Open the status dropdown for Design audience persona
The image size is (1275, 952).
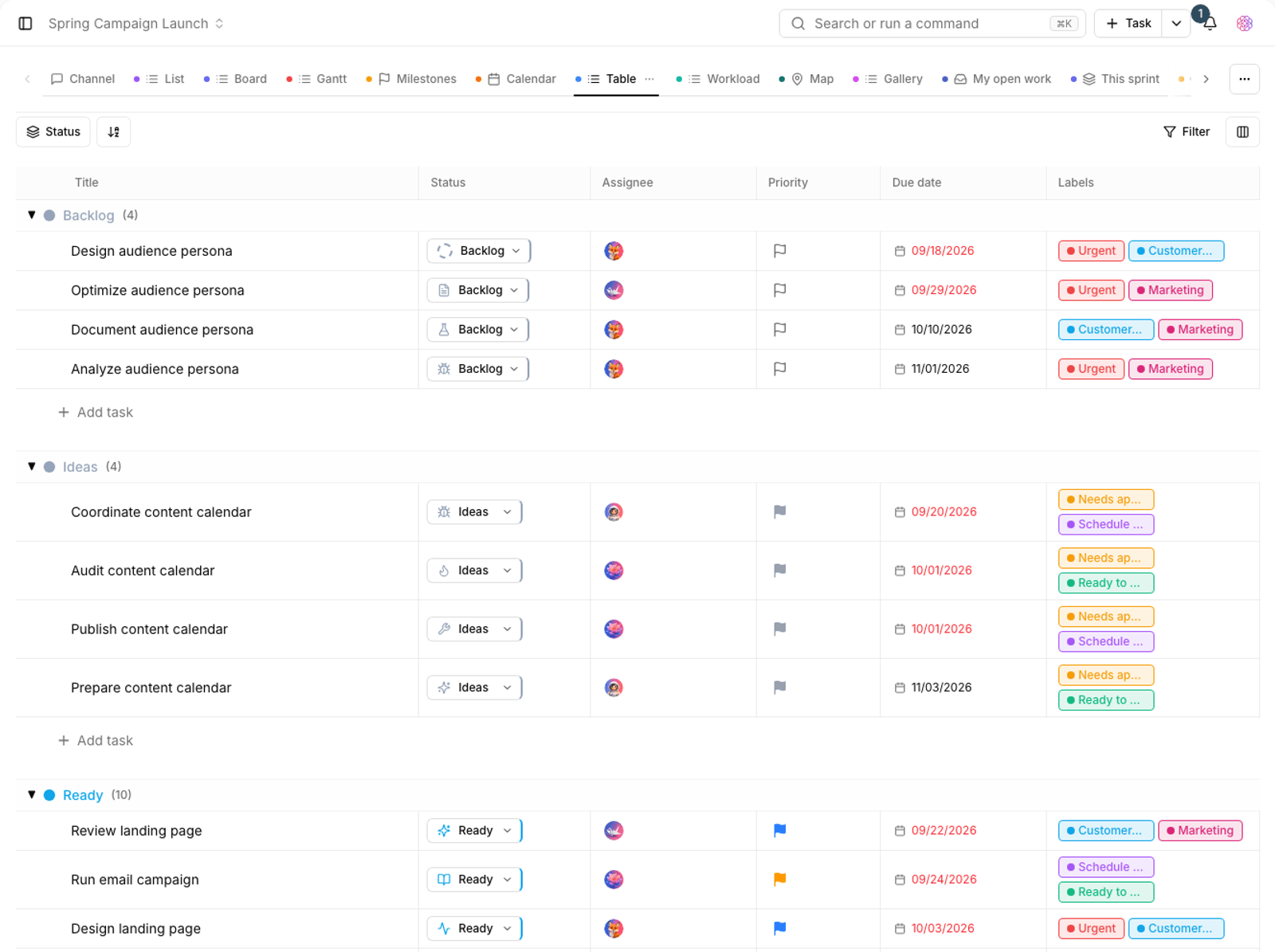coord(479,251)
